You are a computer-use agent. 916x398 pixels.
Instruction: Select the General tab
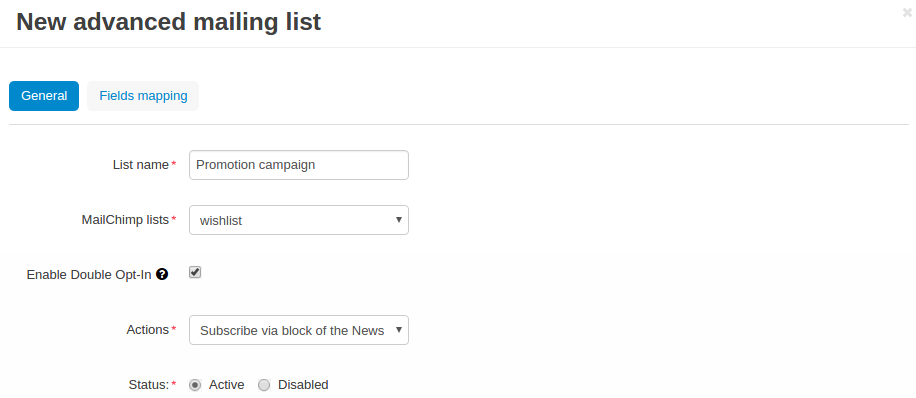click(x=44, y=96)
